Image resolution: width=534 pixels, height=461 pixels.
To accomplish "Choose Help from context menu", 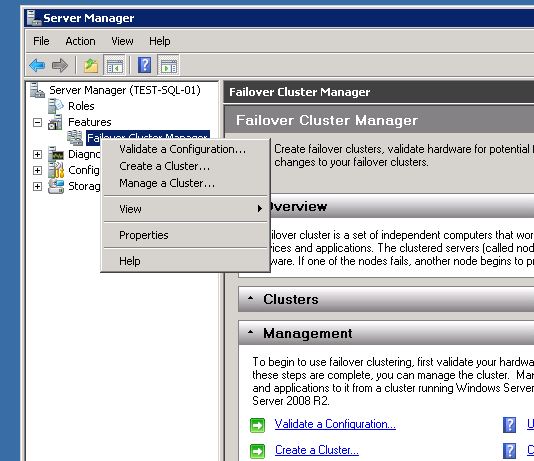I will (x=185, y=261).
